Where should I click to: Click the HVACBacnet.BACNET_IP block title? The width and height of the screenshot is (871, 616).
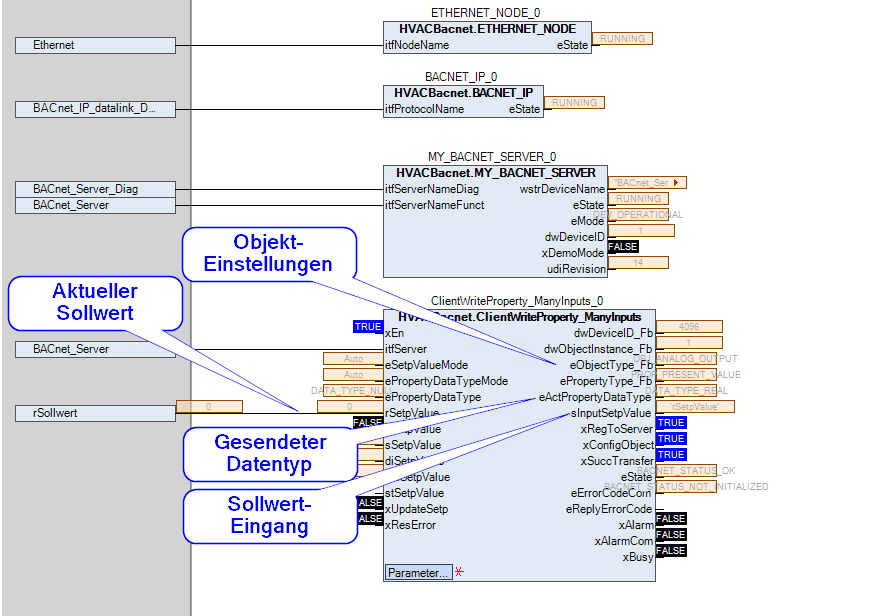[463, 93]
